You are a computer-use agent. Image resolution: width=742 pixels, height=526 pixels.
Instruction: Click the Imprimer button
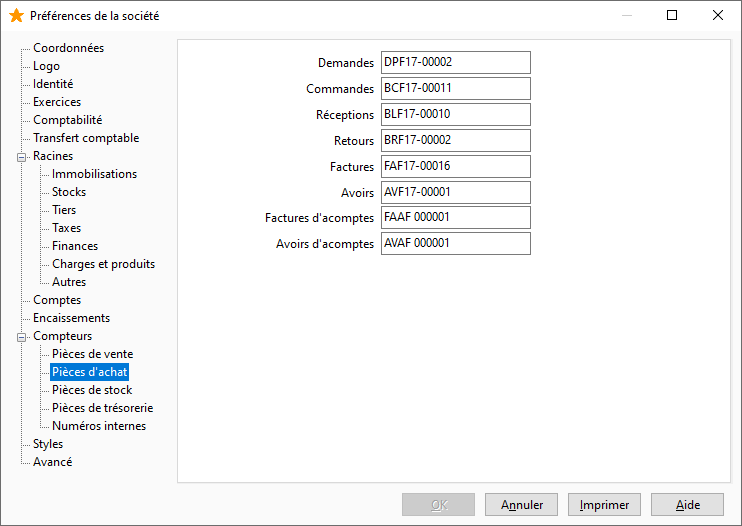tap(604, 505)
